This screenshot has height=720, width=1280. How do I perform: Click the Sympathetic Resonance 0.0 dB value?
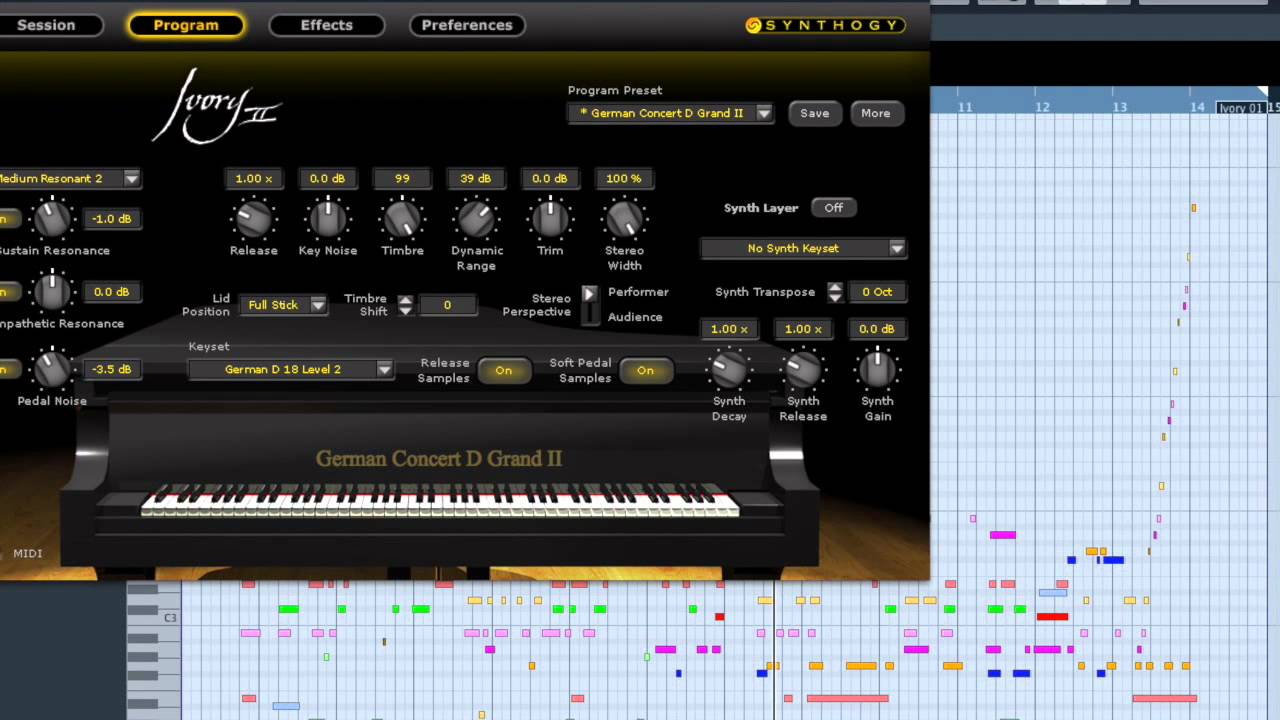[111, 292]
